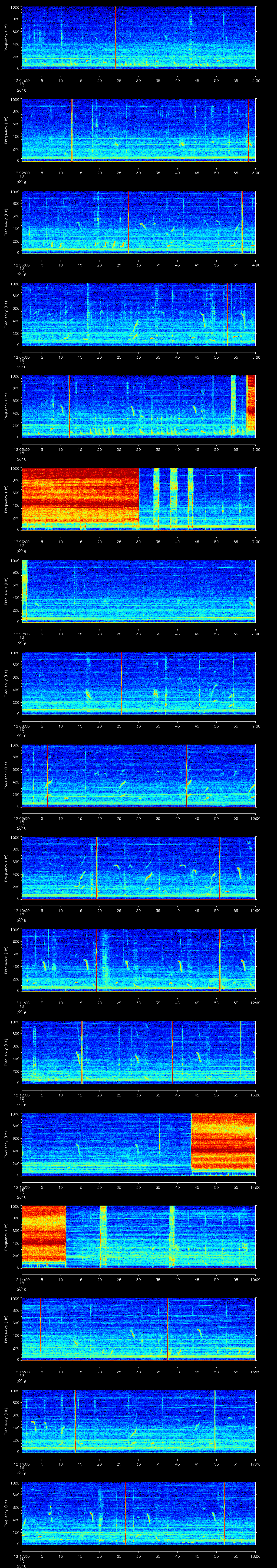Click the 12:12:00 start time label
Image resolution: width=277 pixels, height=1568 pixels.
[x=22, y=1095]
